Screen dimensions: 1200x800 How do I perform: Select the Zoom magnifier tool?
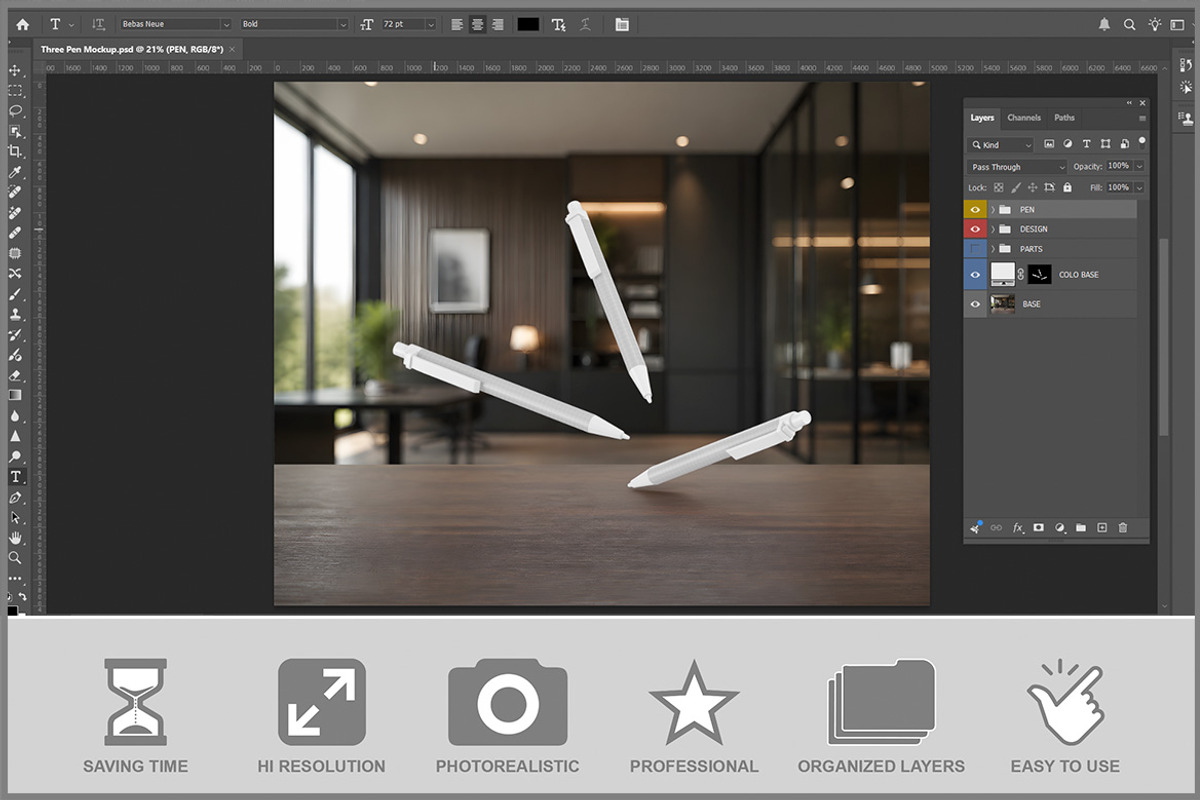tap(15, 558)
